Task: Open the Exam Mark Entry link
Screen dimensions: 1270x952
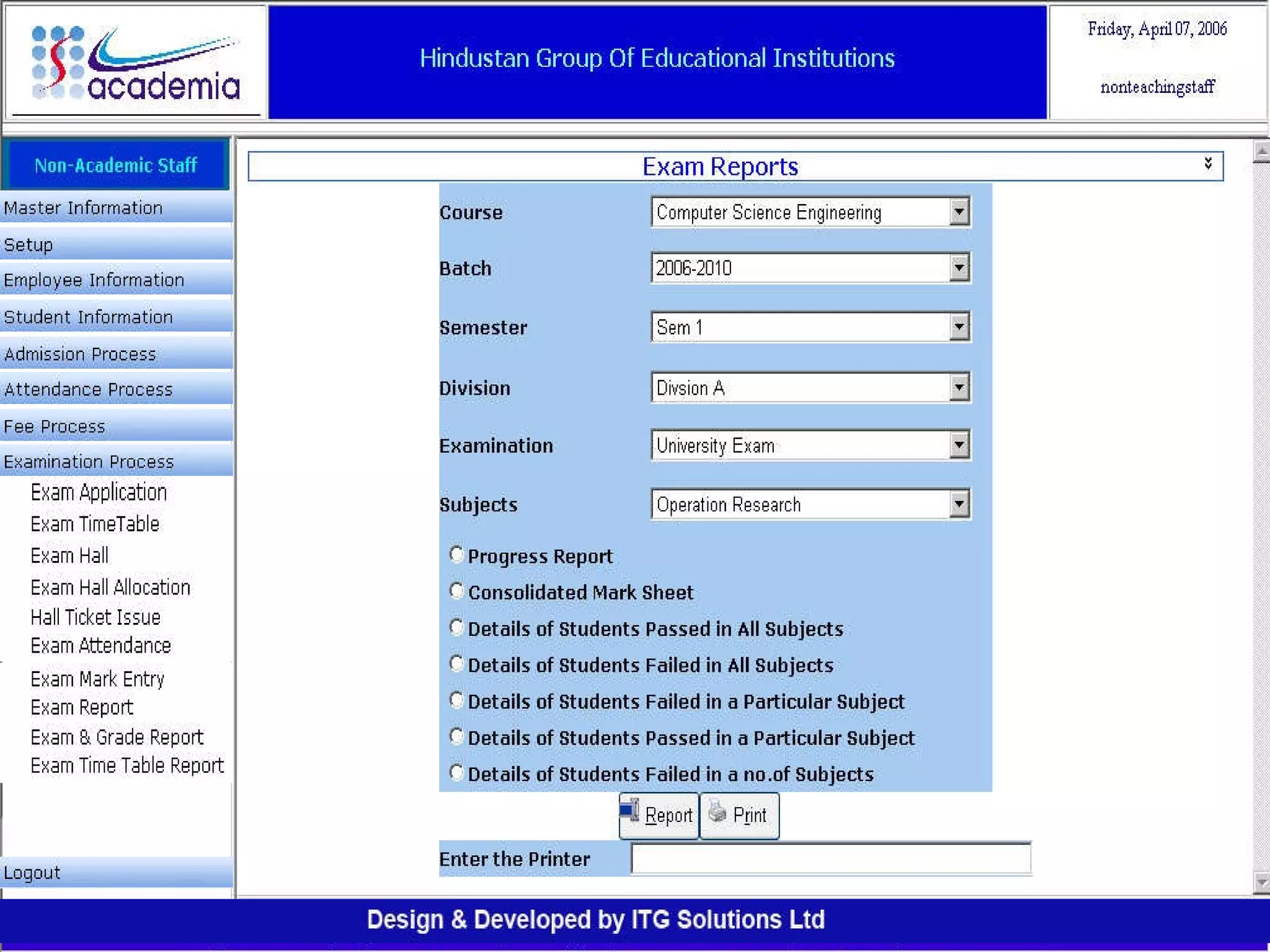Action: click(97, 679)
